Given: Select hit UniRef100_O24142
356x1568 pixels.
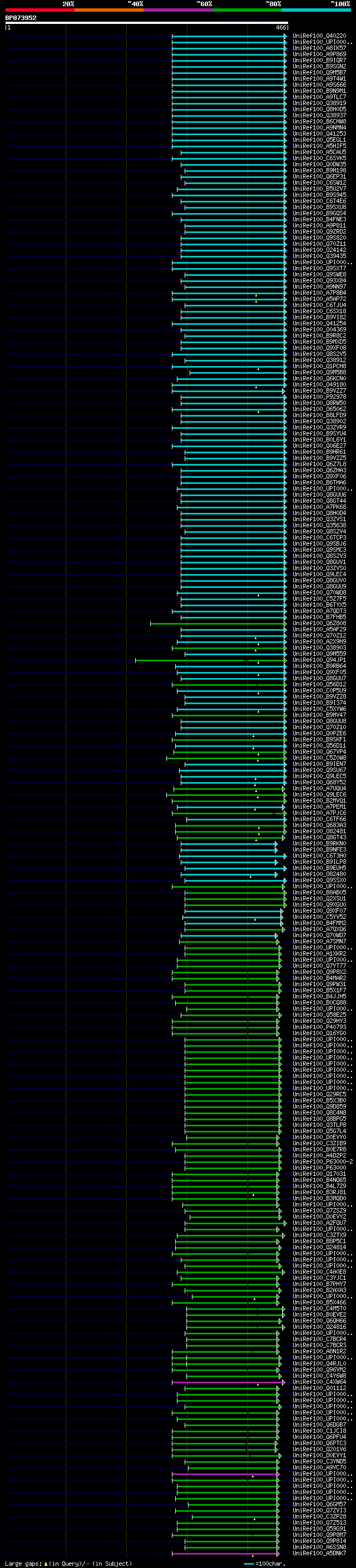Looking at the screenshot, I should tap(319, 250).
